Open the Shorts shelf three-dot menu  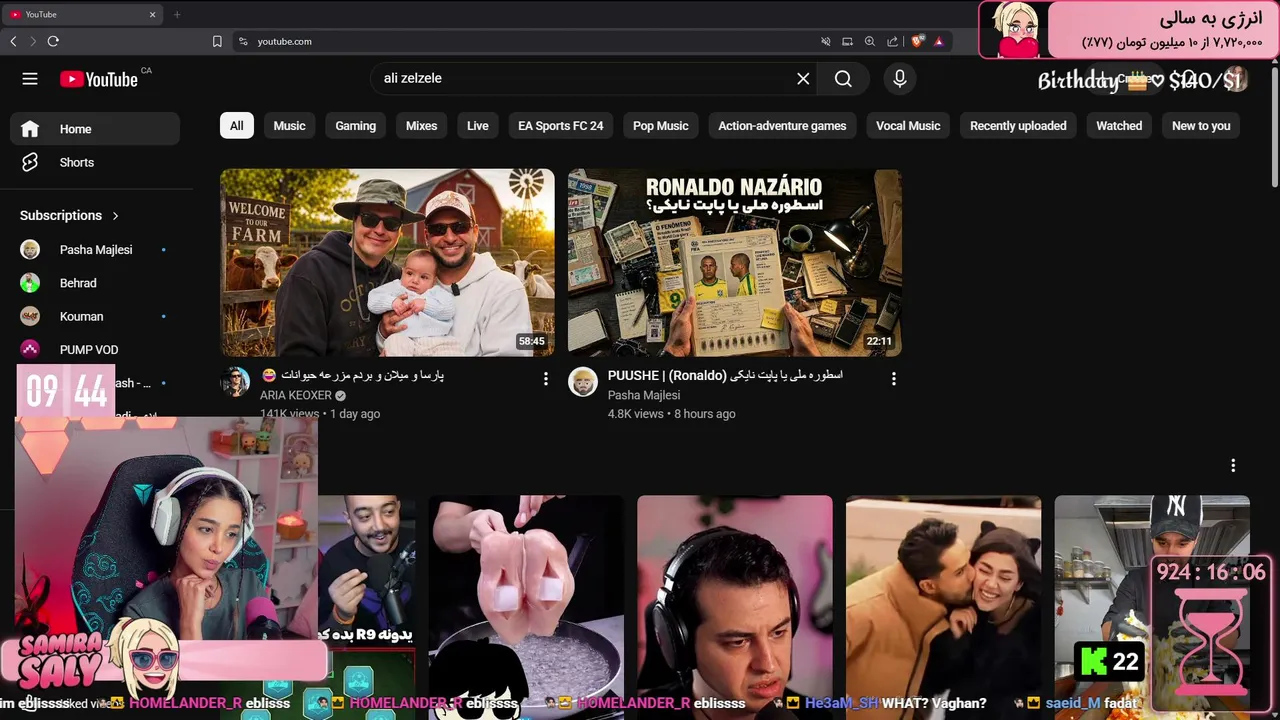tap(1233, 465)
